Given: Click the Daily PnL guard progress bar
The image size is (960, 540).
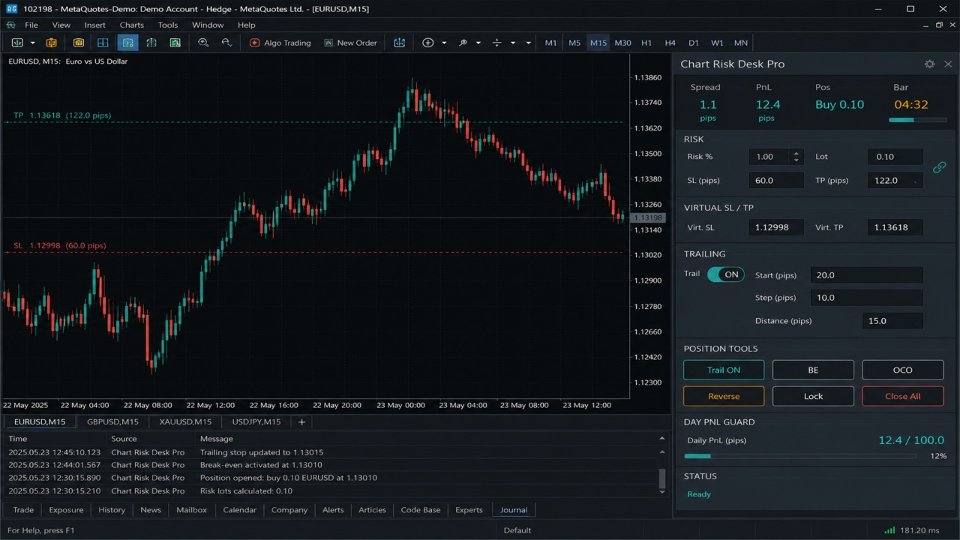Looking at the screenshot, I should click(x=803, y=456).
